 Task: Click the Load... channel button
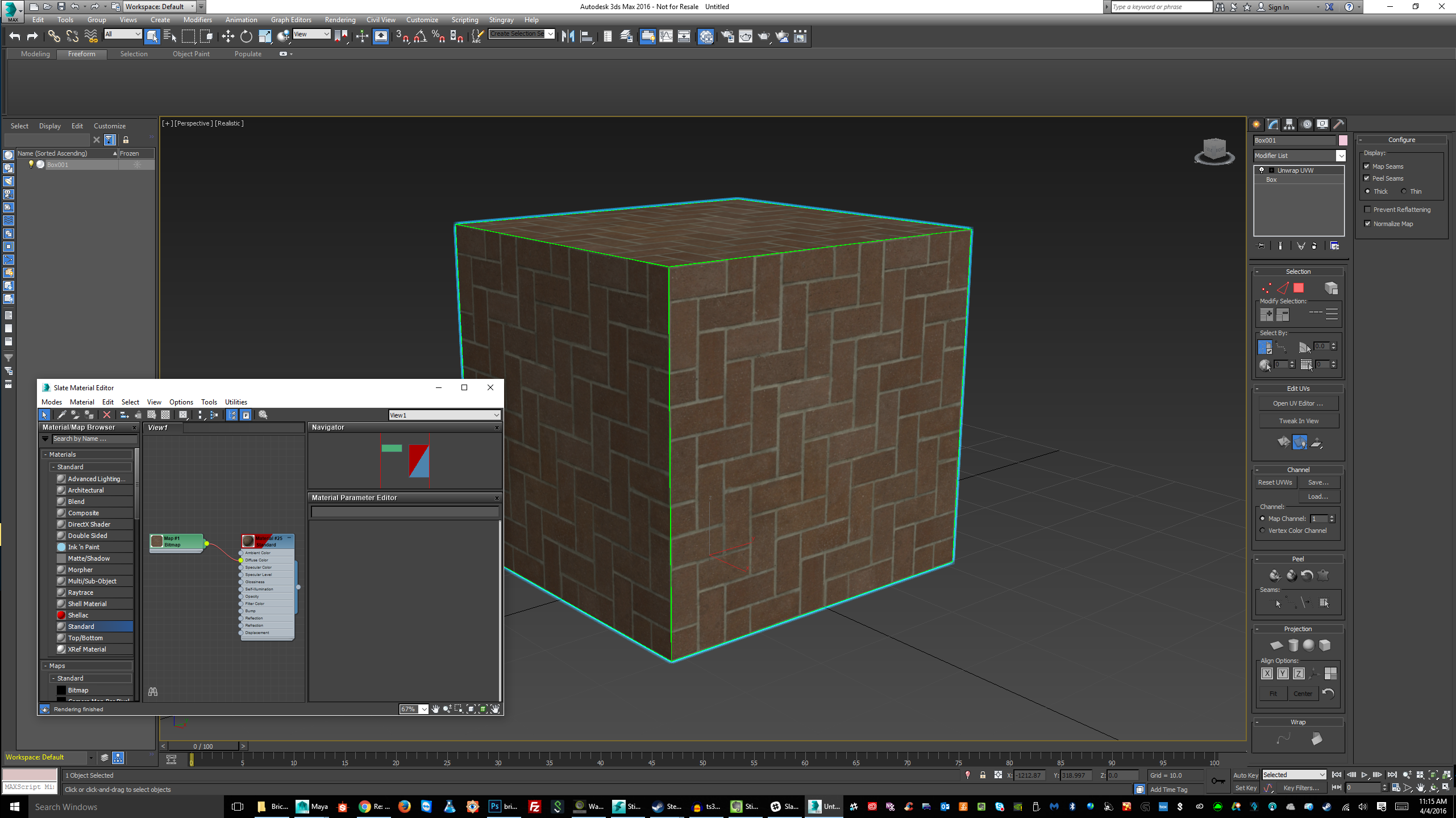(1318, 496)
